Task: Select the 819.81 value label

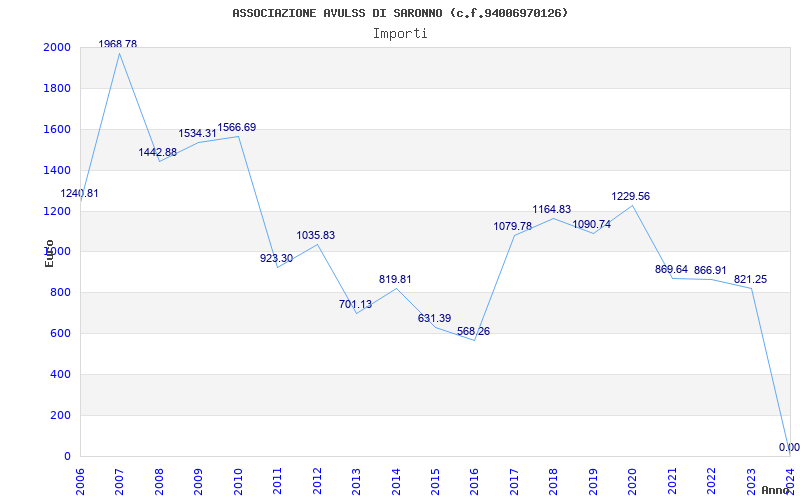Action: coord(395,279)
